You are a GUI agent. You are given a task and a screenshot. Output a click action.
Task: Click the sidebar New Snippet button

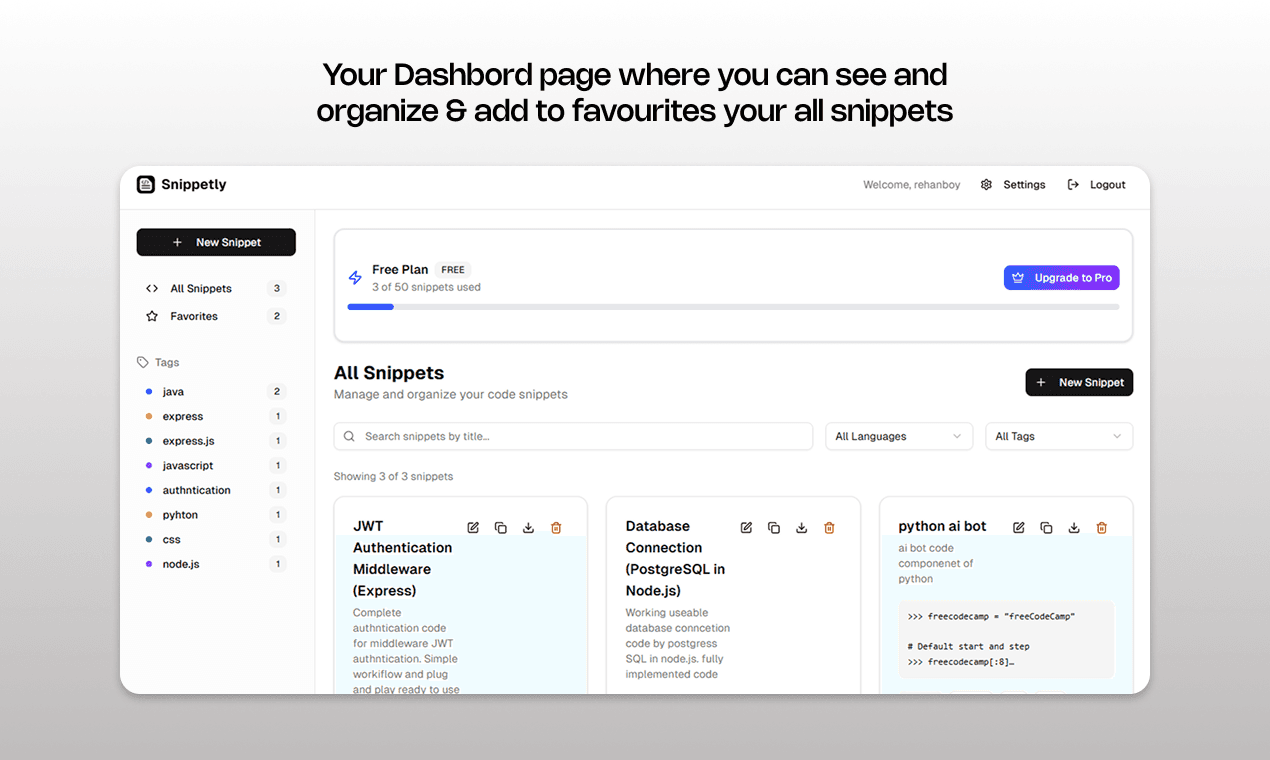pos(216,242)
